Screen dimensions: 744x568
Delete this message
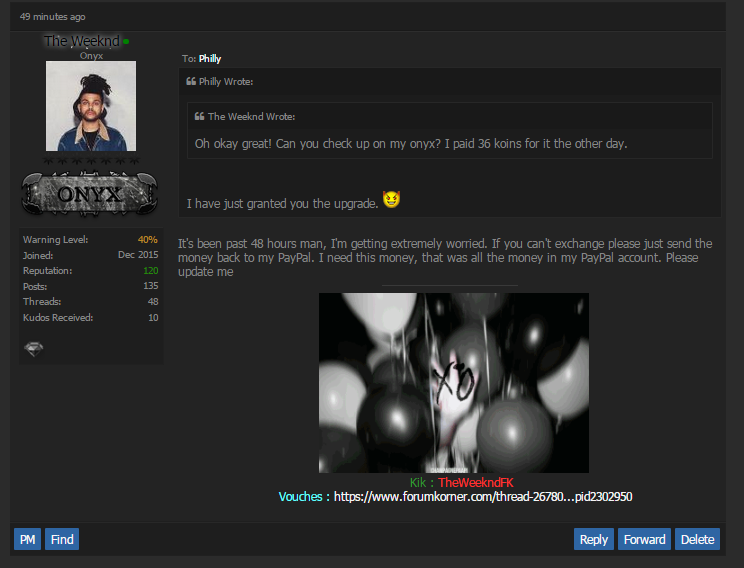coord(697,539)
